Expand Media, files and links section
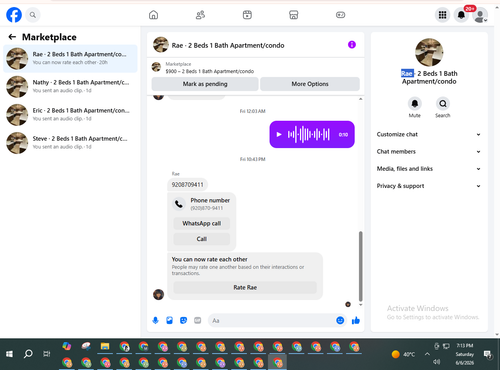The image size is (500, 370). pos(429,169)
